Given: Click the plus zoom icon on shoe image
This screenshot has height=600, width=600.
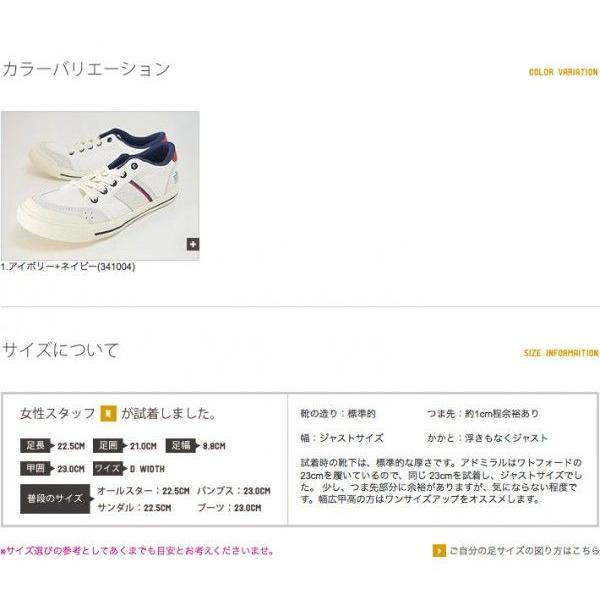Looking at the screenshot, I should coord(193,244).
